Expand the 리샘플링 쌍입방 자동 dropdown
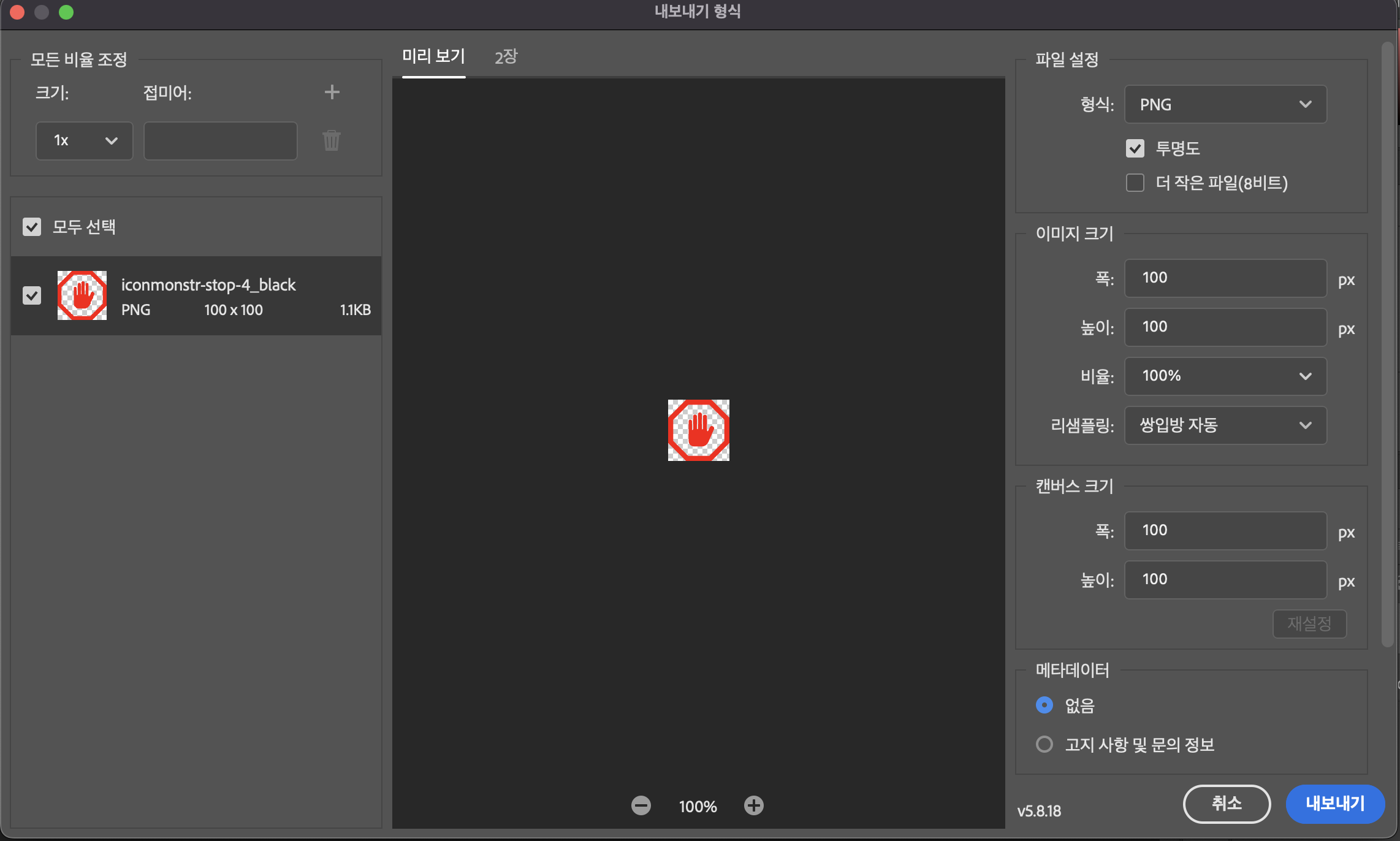 pos(1225,425)
